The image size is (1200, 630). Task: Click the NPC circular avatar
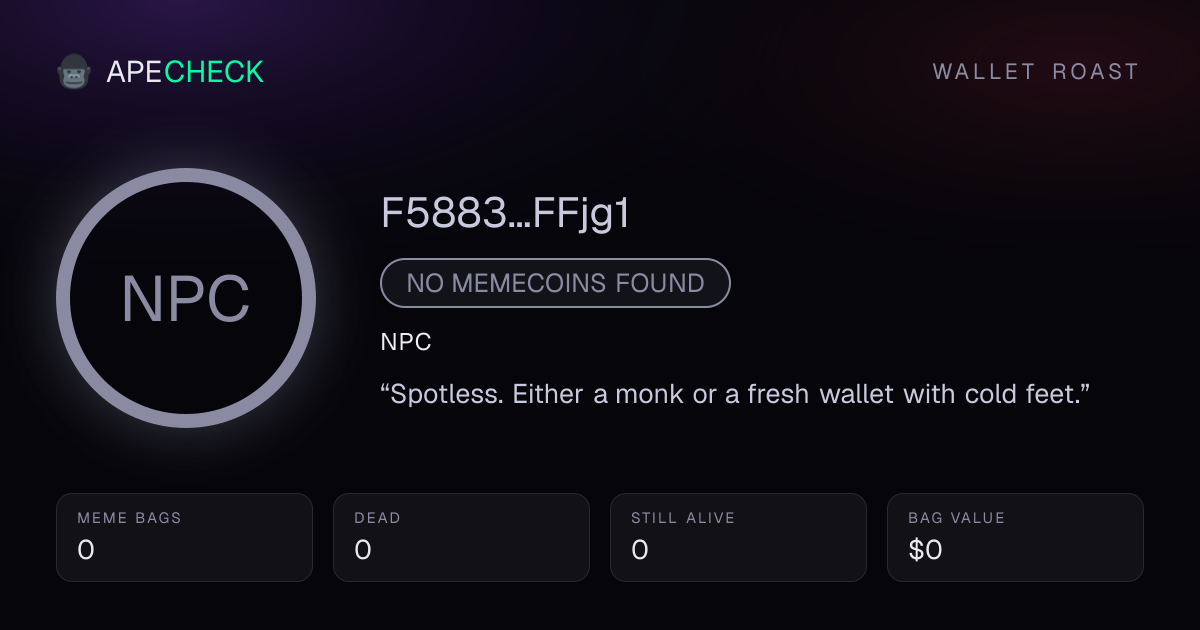(186, 298)
